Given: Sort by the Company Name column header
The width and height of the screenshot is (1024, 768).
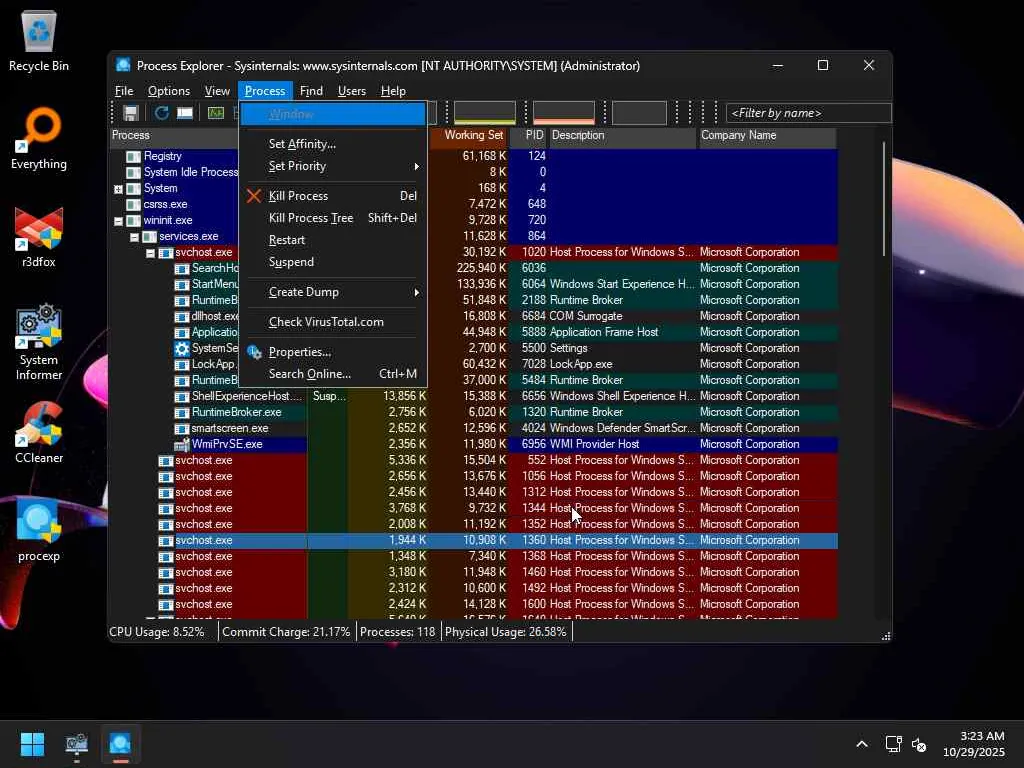Looking at the screenshot, I should coord(767,136).
